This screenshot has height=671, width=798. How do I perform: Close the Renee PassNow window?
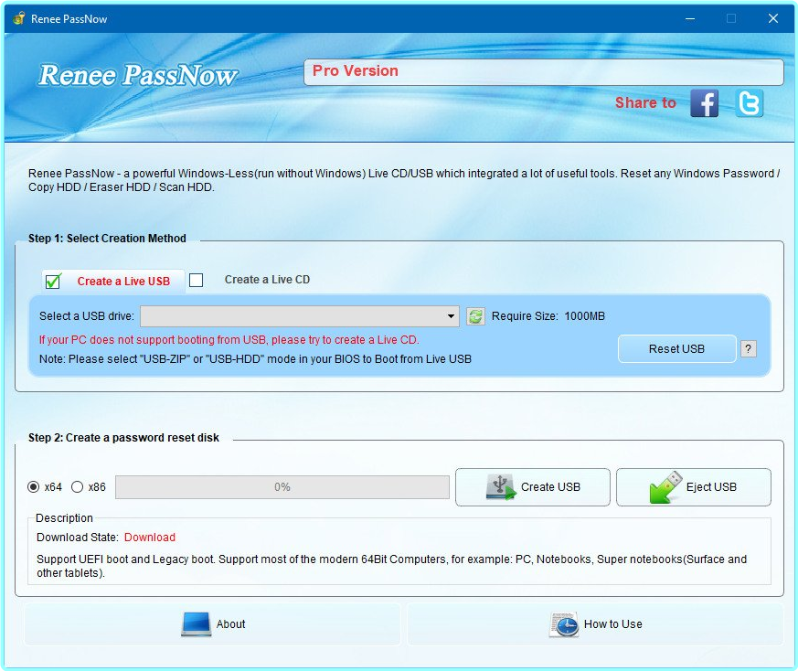point(774,18)
